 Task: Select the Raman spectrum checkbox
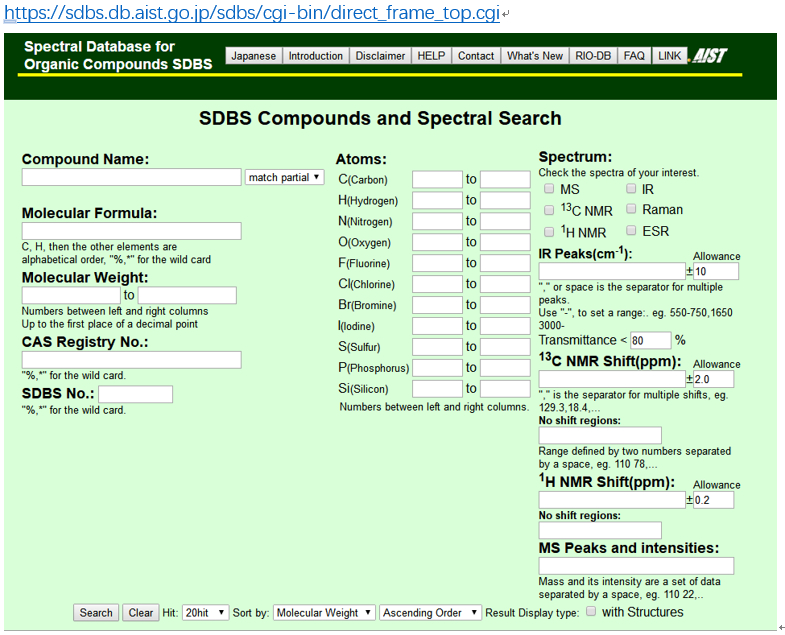coord(631,209)
